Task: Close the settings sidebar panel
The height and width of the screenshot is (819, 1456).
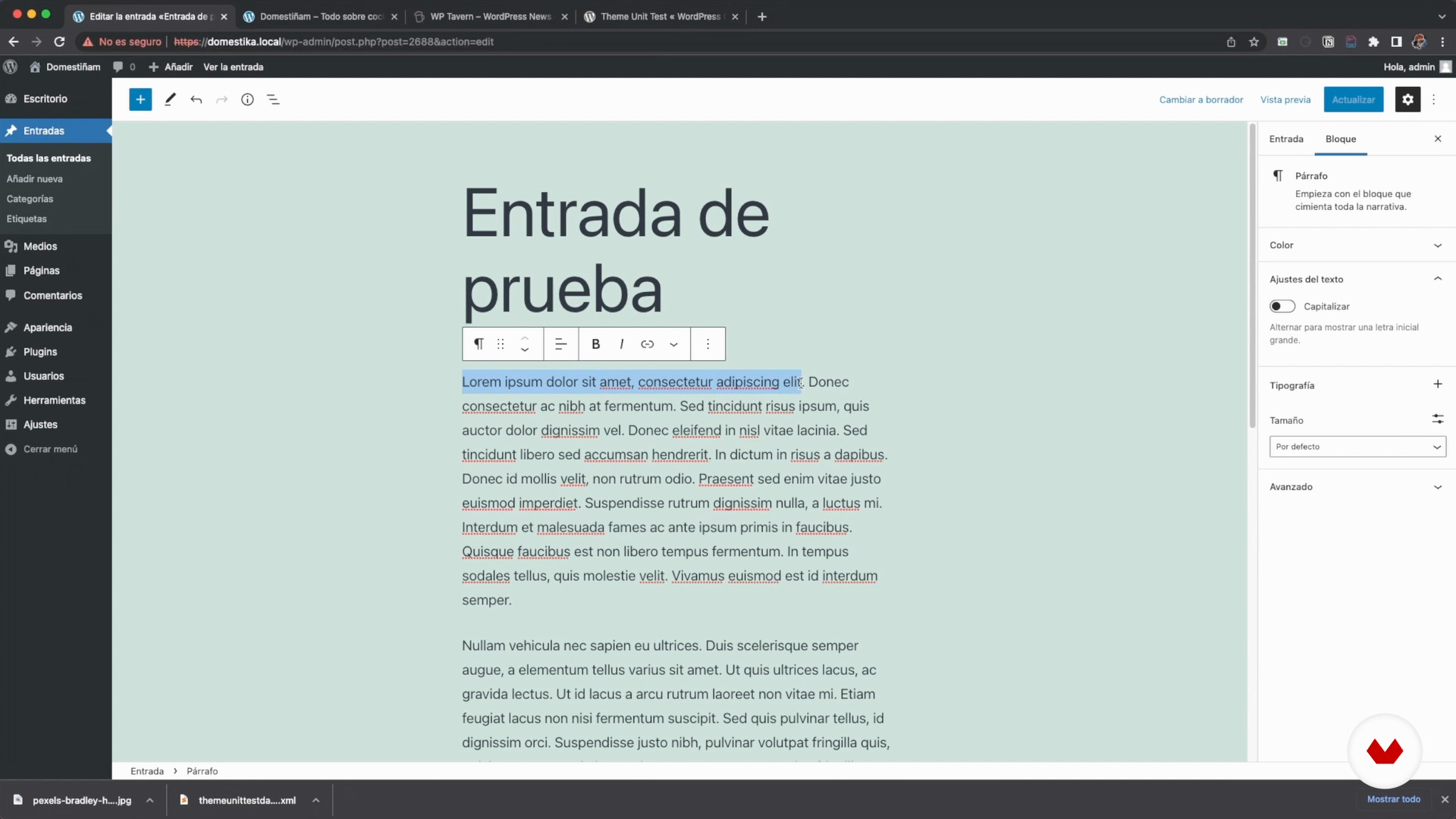Action: [x=1438, y=139]
